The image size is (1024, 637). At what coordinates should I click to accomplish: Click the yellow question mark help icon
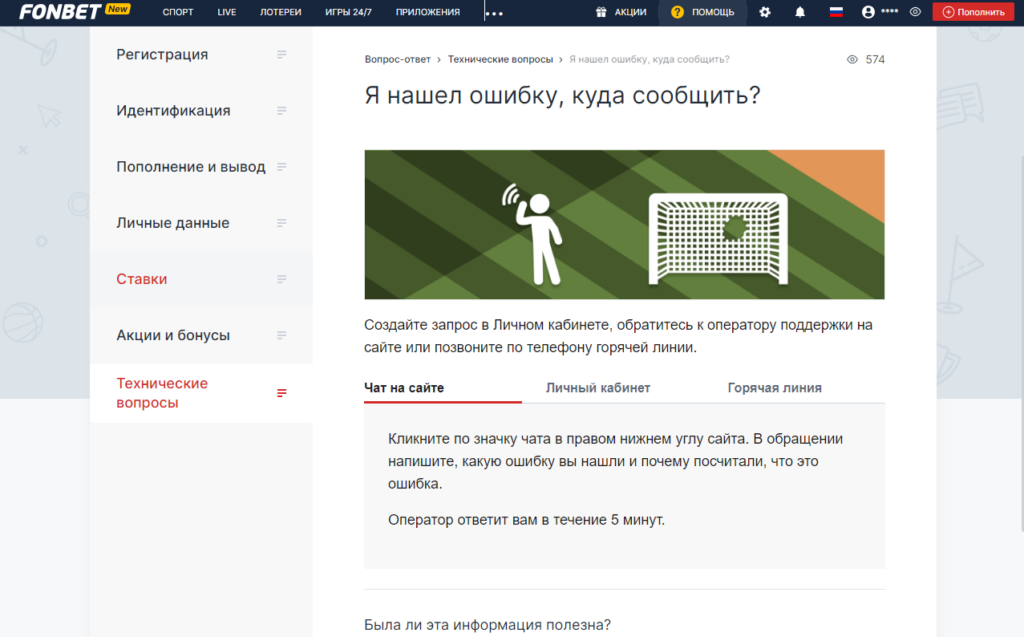677,12
